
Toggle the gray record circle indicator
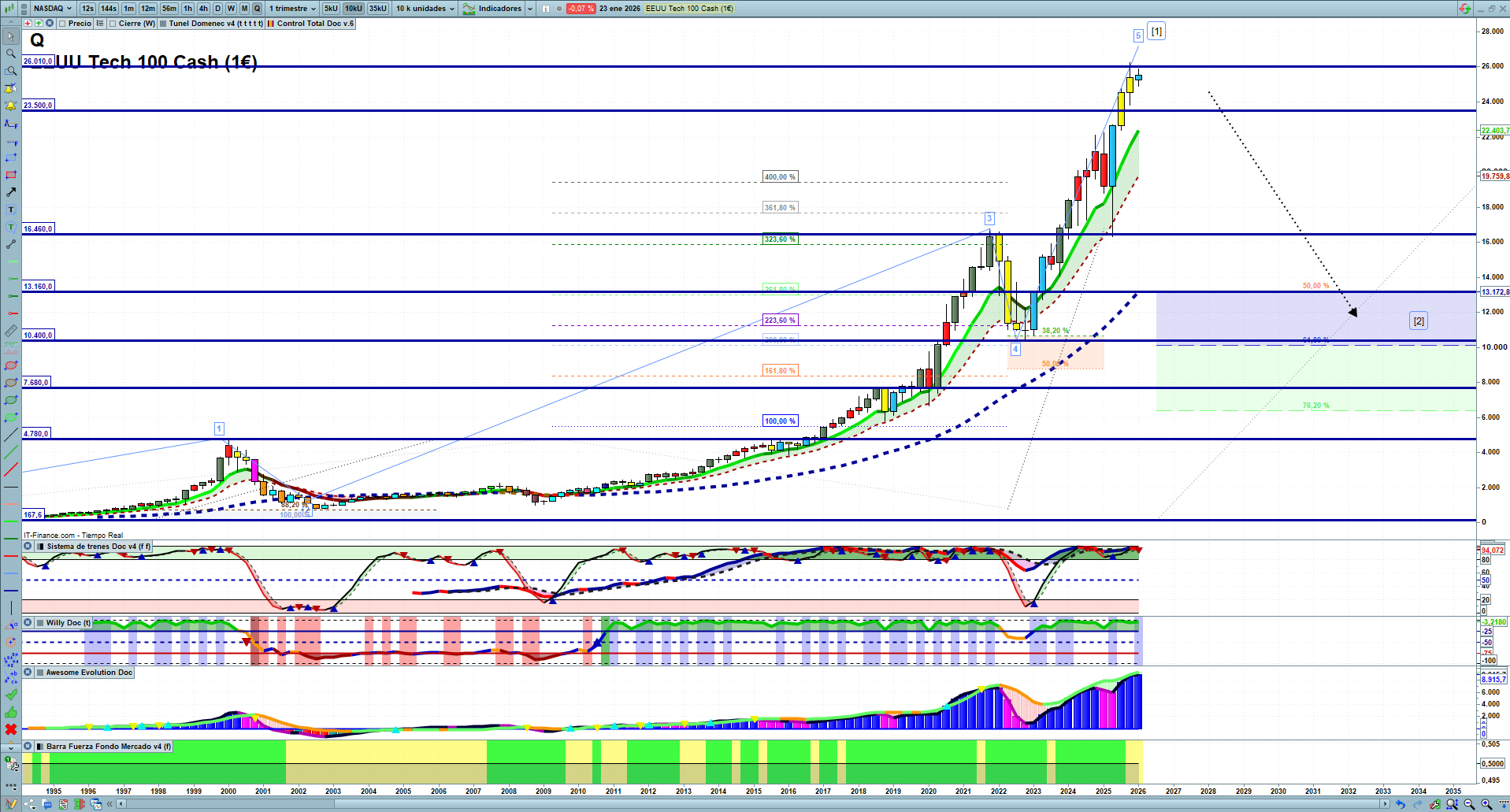click(559, 9)
